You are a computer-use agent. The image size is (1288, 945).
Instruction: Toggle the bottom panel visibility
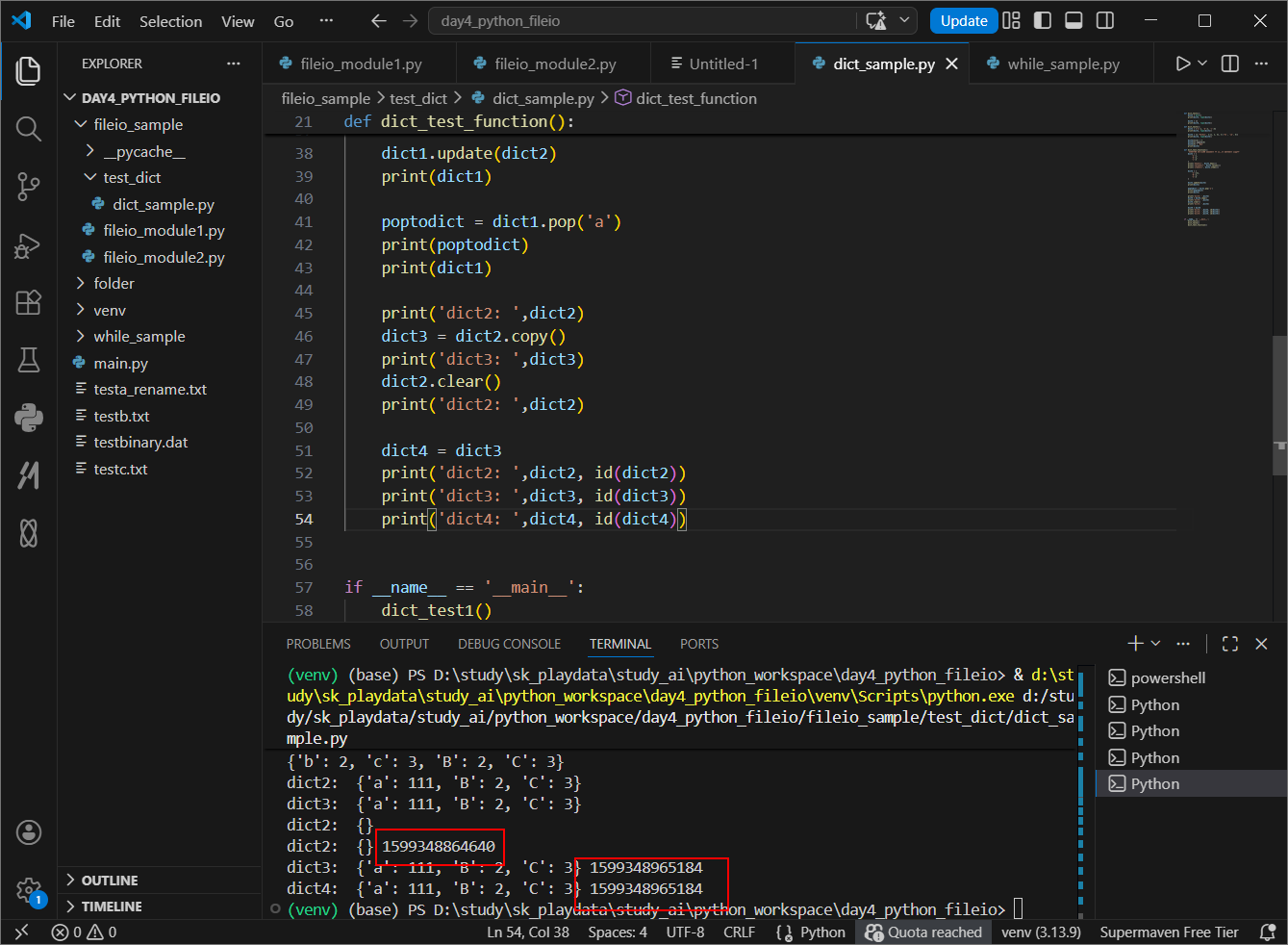click(x=1074, y=21)
